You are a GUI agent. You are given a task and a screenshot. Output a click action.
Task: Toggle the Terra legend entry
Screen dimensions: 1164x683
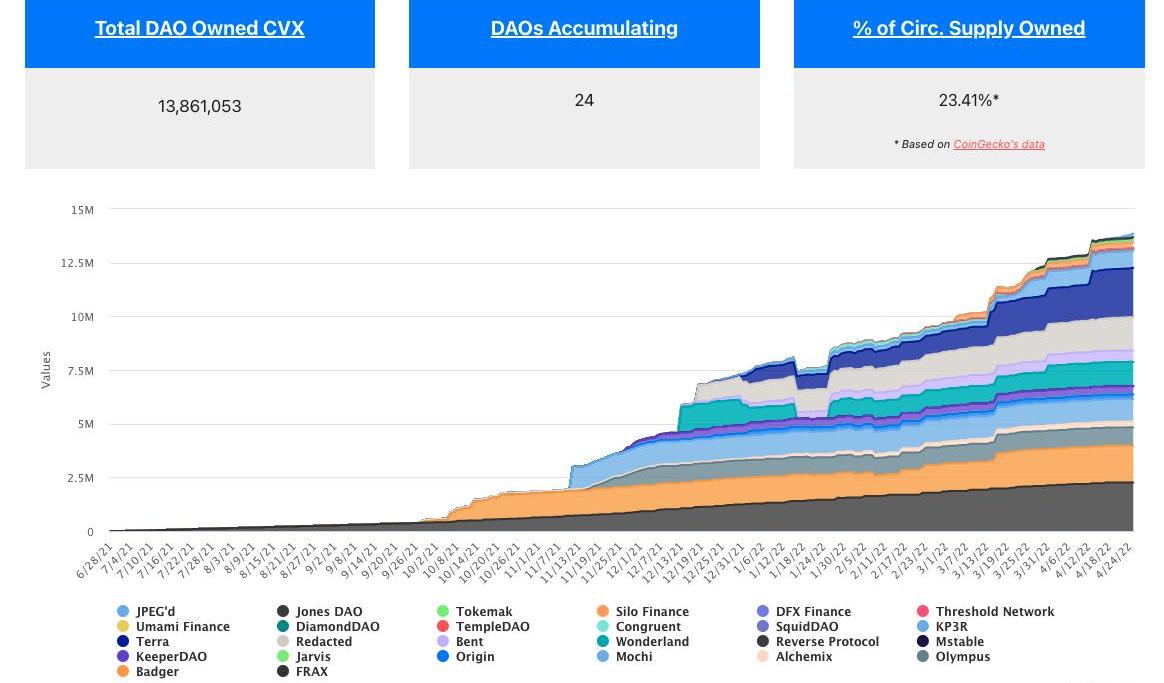tap(143, 641)
